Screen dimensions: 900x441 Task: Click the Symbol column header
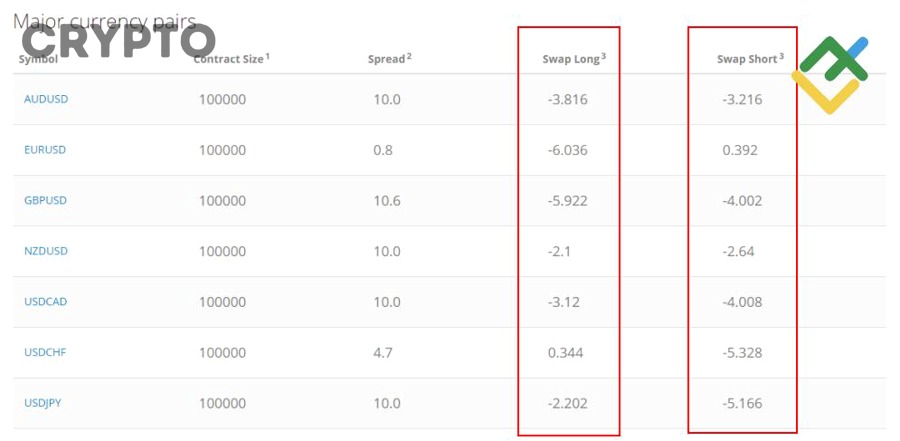[x=38, y=59]
